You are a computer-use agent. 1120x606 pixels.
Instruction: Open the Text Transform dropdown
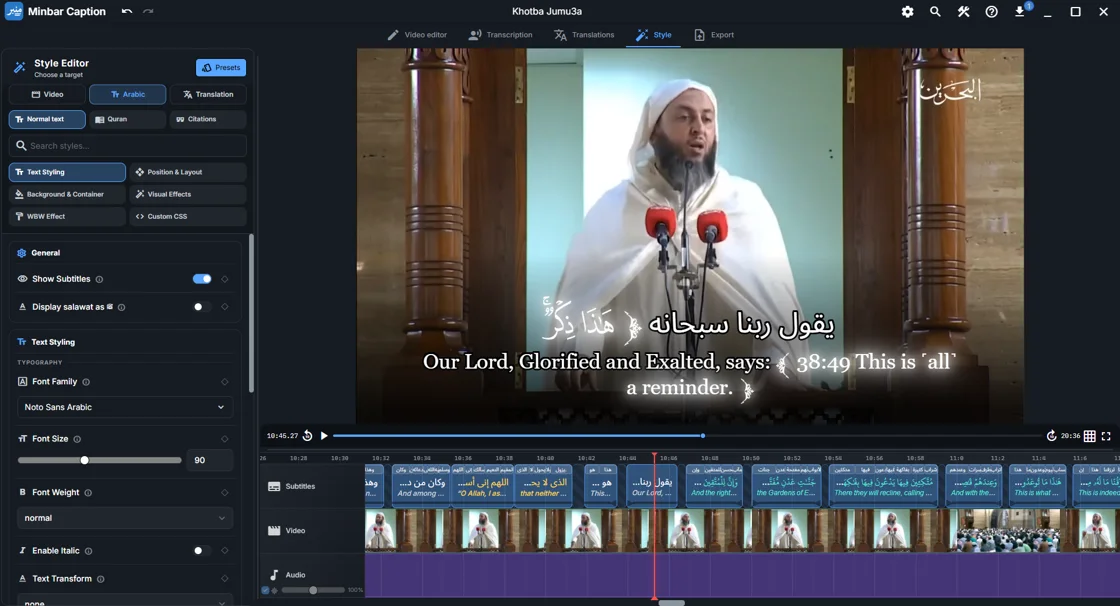[x=124, y=601]
